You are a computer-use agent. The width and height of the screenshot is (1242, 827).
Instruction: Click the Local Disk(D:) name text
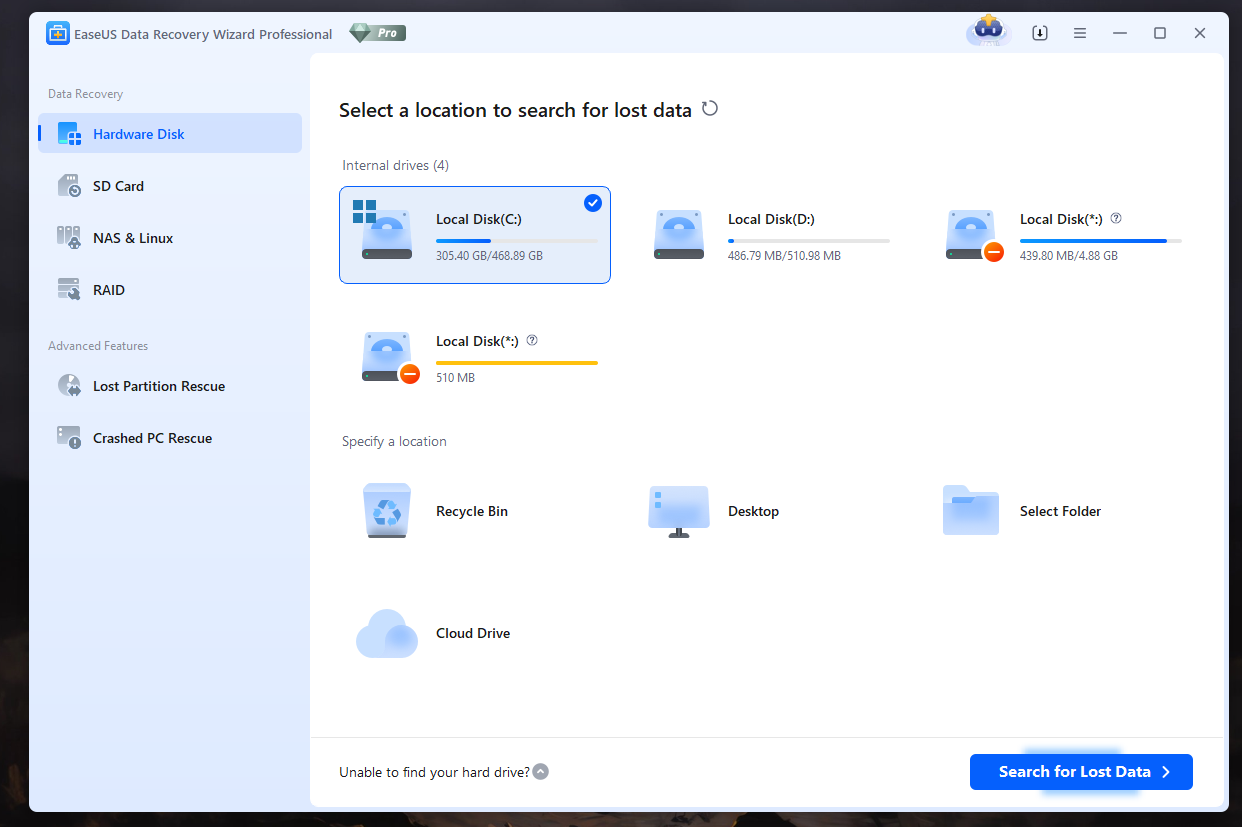tap(771, 219)
